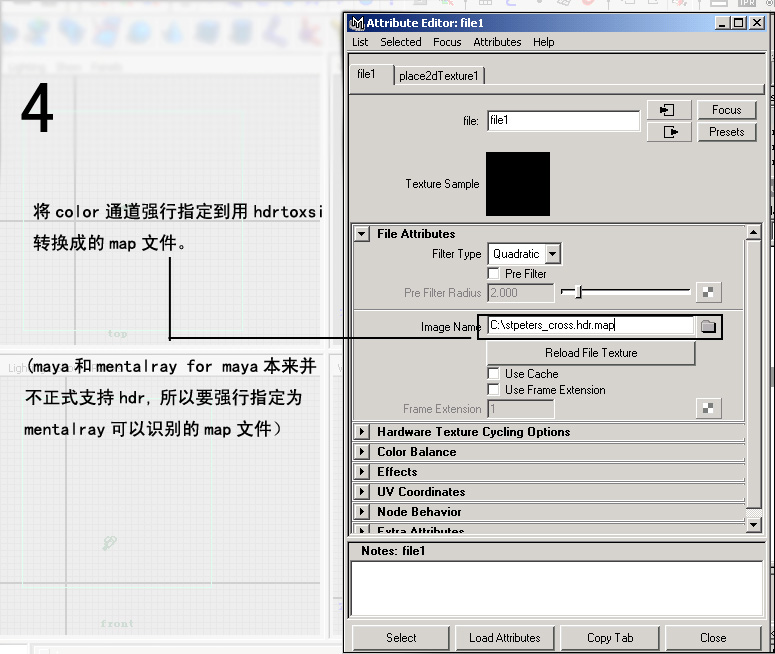The width and height of the screenshot is (775, 654).
Task: Minimize the Attribute Editor window
Action: pyautogui.click(x=722, y=23)
